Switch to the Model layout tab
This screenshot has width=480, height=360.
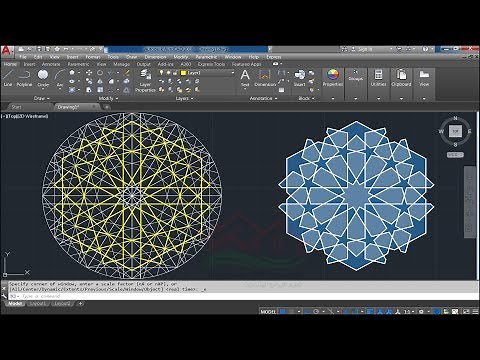point(15,304)
